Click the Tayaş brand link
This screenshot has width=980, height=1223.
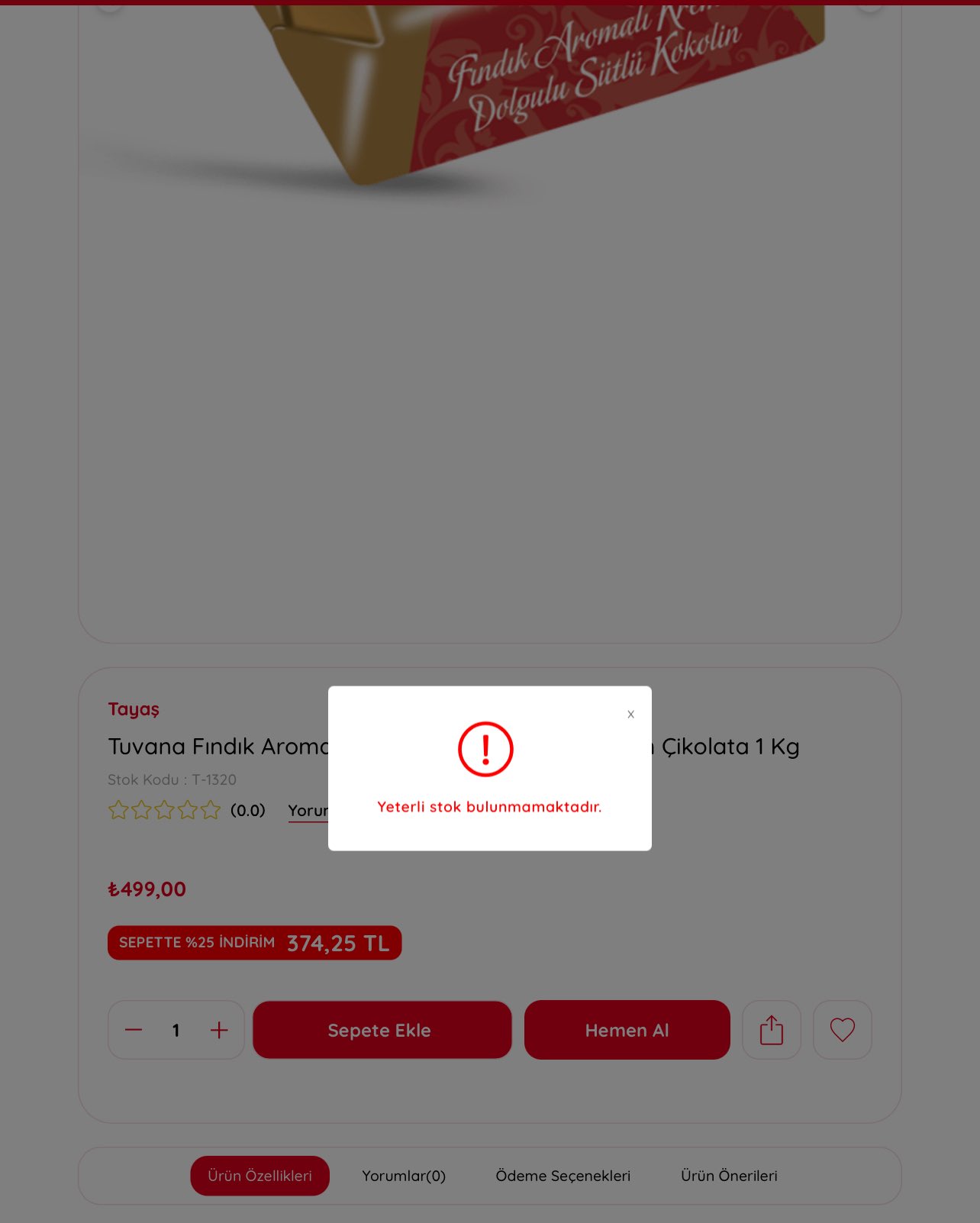pyautogui.click(x=134, y=709)
